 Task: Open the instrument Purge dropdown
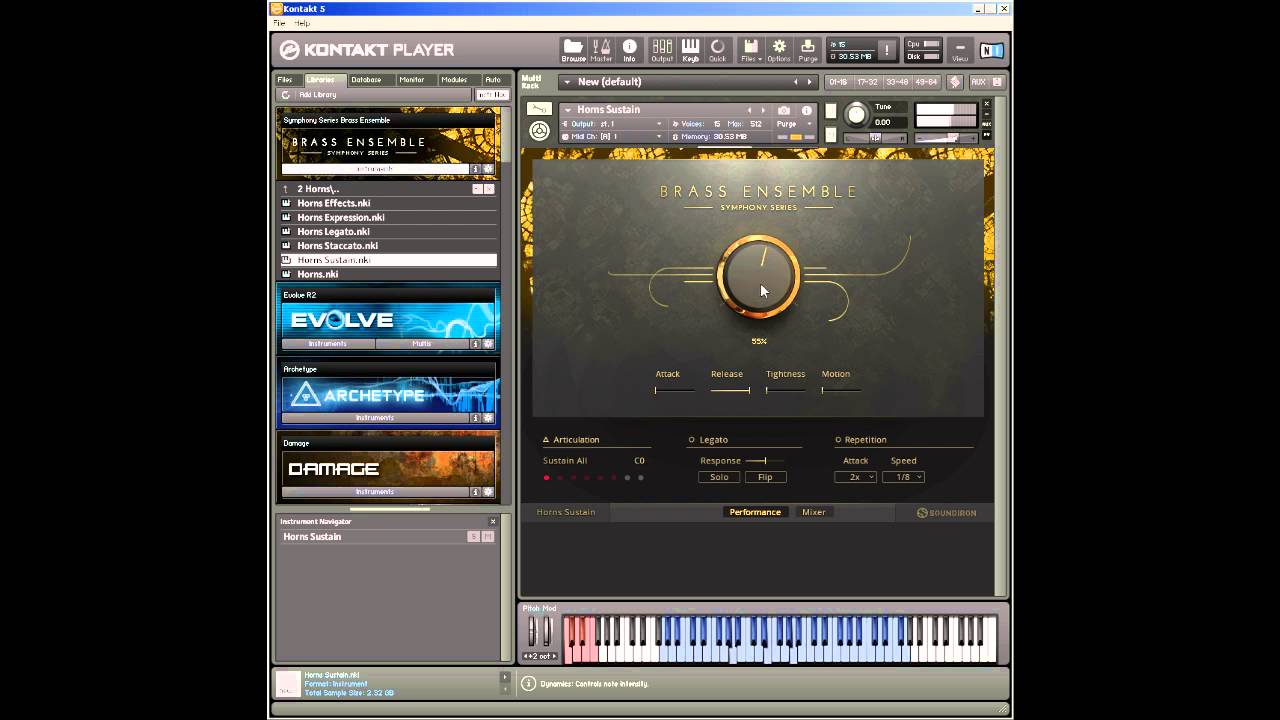795,124
